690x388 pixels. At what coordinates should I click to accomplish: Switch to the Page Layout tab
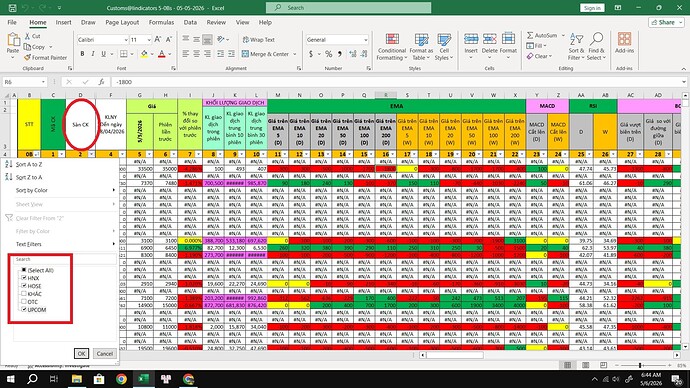click(122, 22)
